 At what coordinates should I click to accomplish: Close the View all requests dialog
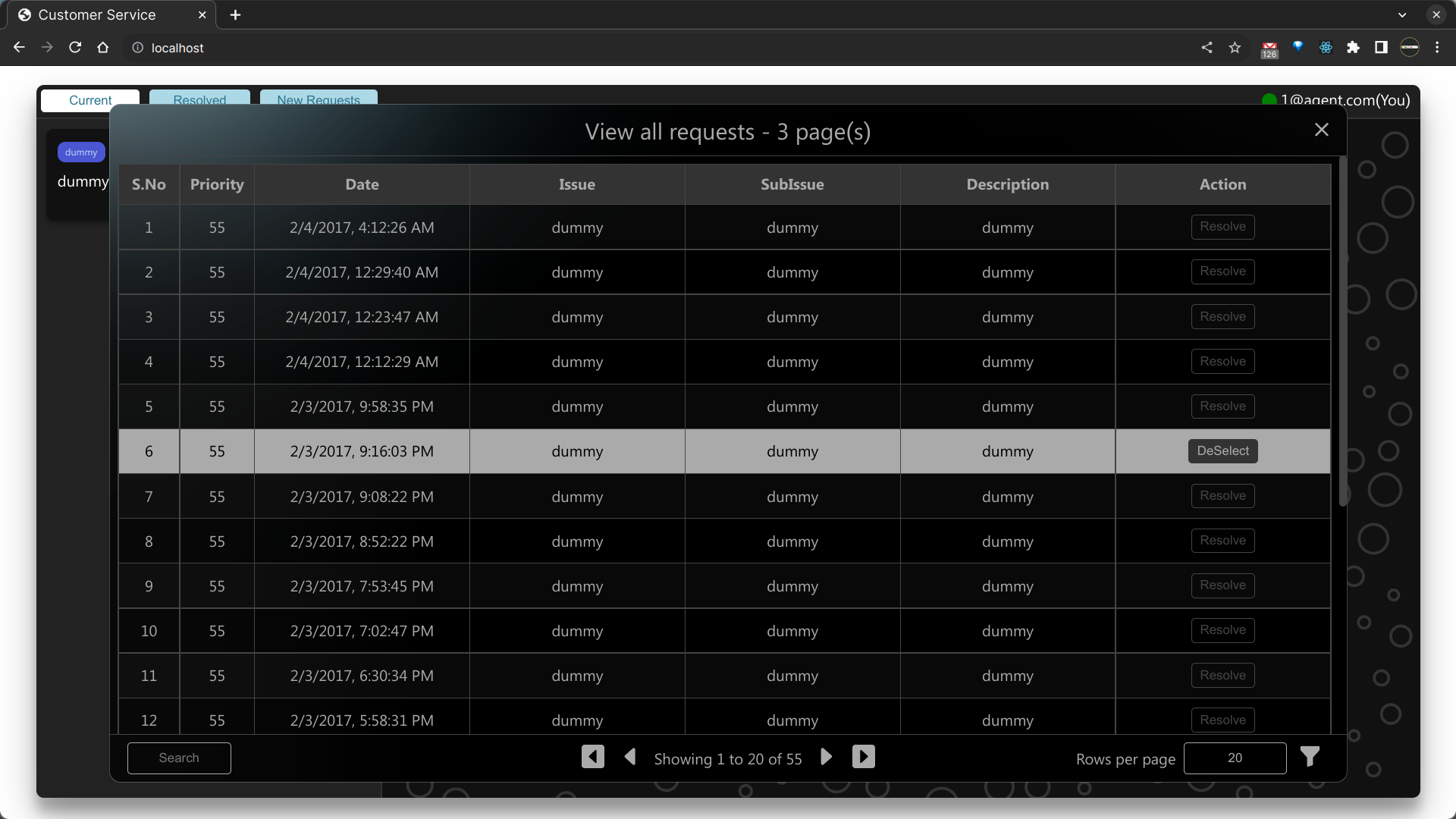pyautogui.click(x=1322, y=130)
